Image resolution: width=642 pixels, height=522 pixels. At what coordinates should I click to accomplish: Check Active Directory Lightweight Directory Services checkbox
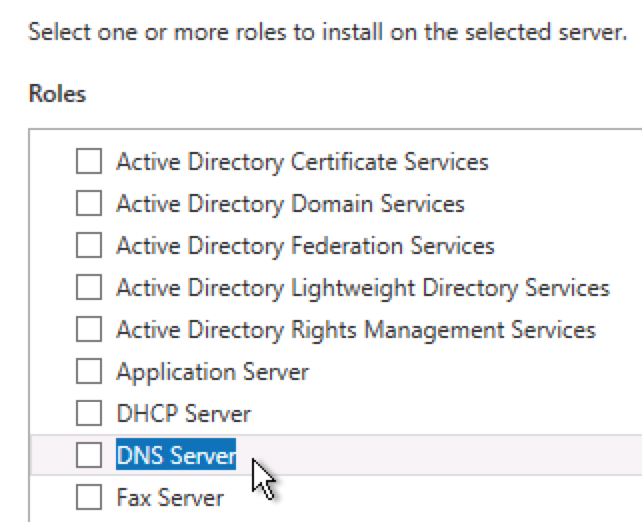pyautogui.click(x=89, y=287)
